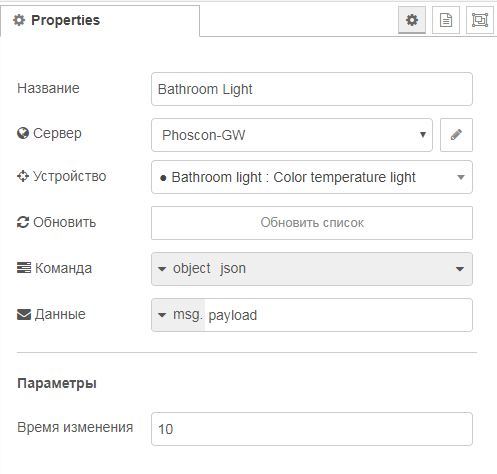Change msg. data type selector
This screenshot has width=497, height=474.
pos(178,315)
